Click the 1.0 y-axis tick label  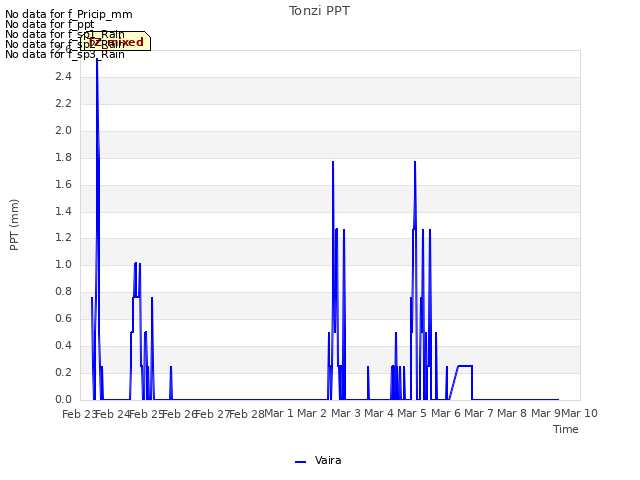63,264
